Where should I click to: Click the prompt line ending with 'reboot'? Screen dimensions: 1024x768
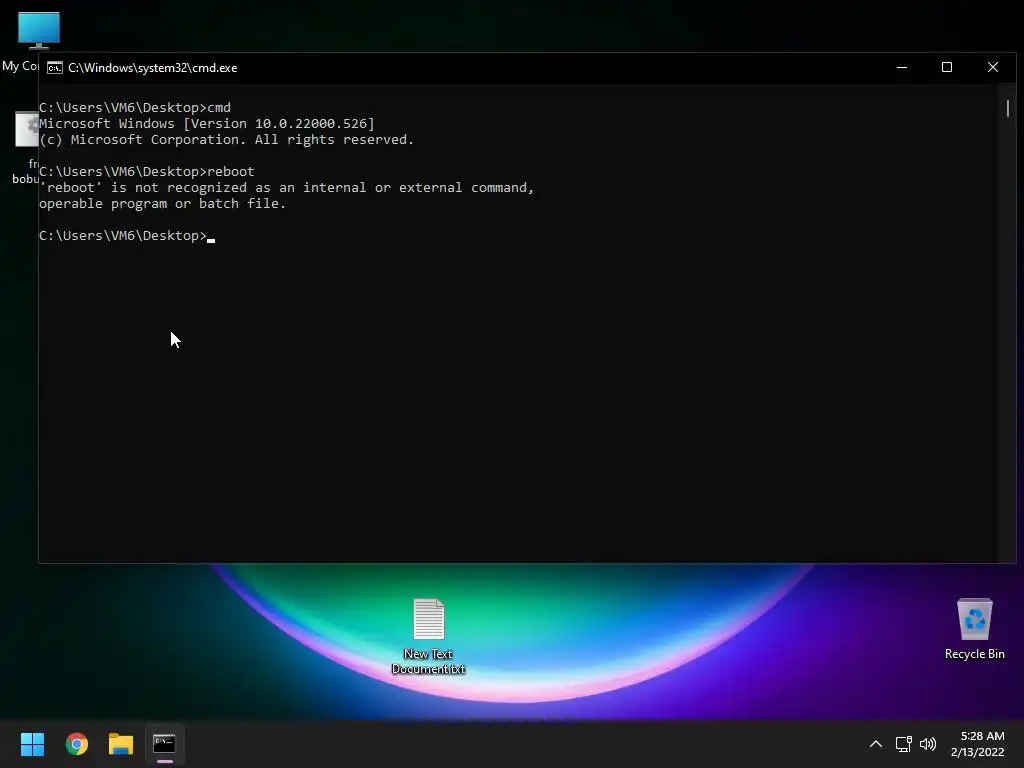pyautogui.click(x=146, y=172)
